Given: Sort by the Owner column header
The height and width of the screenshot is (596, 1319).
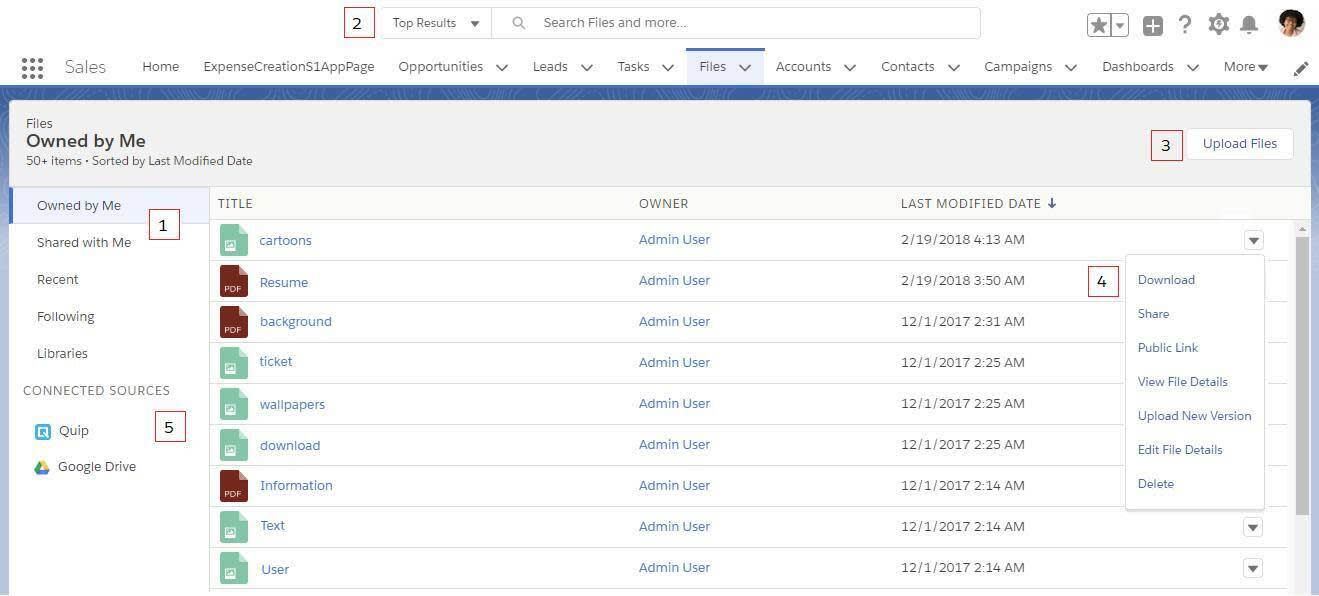Looking at the screenshot, I should coord(663,204).
